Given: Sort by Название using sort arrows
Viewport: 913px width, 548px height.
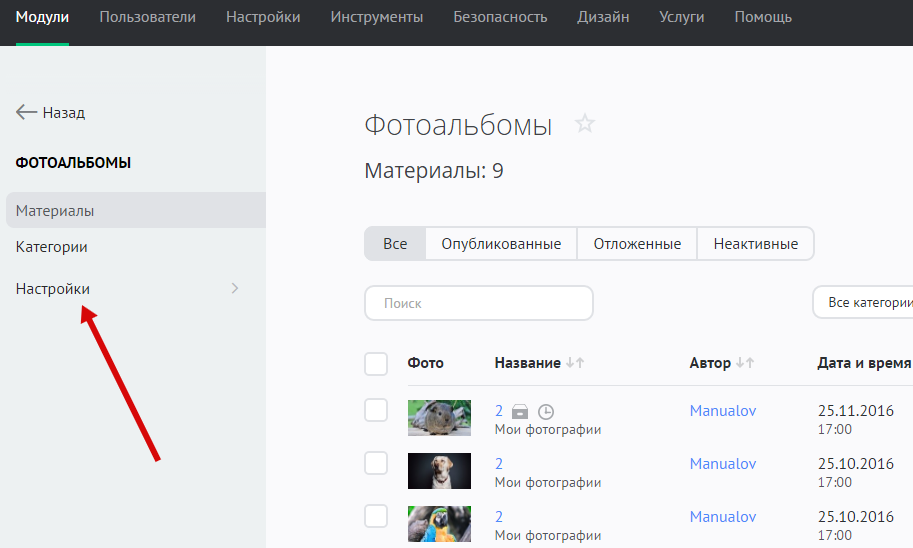Looking at the screenshot, I should tap(575, 363).
